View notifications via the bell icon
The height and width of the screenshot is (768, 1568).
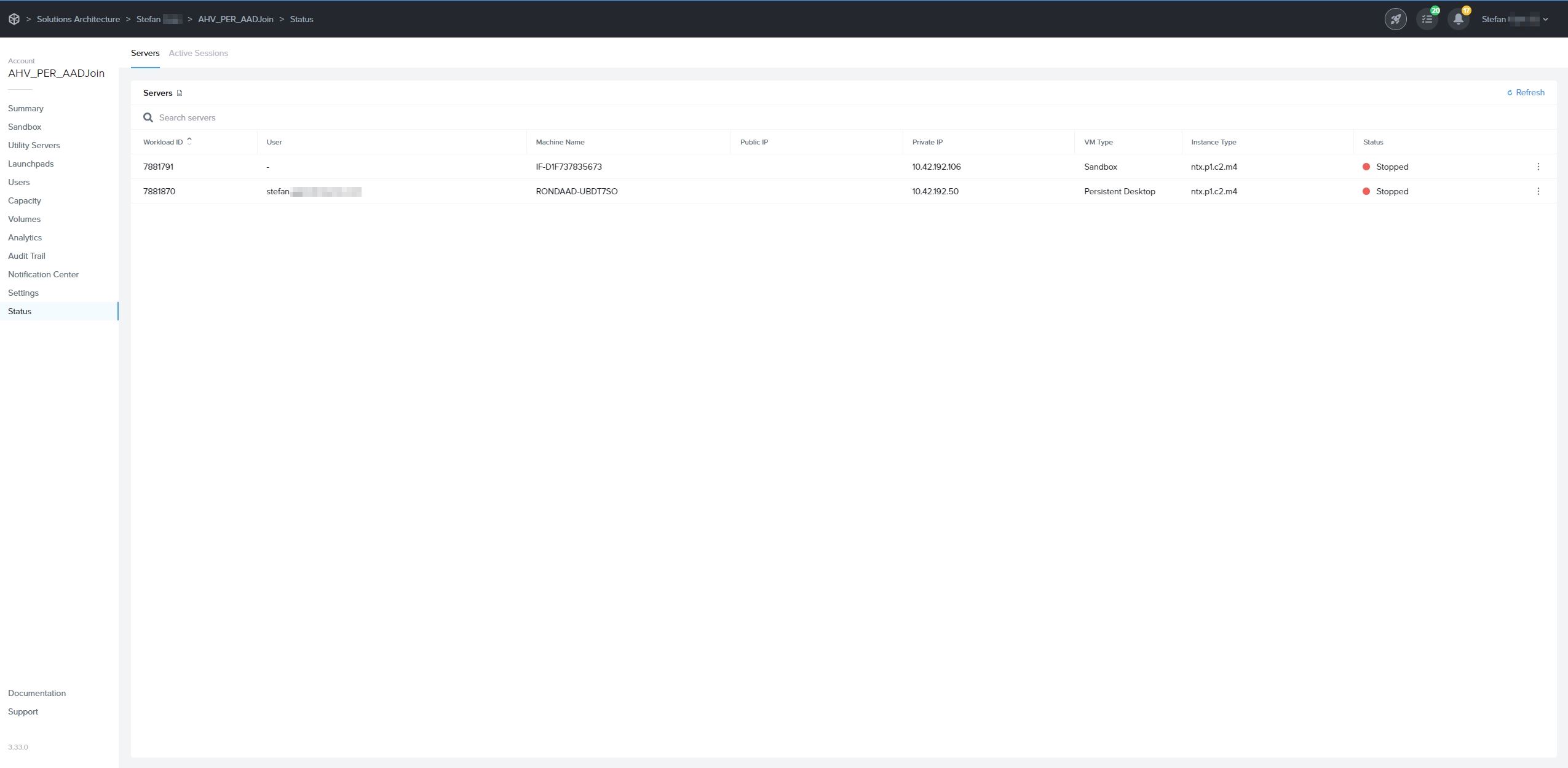click(x=1458, y=19)
